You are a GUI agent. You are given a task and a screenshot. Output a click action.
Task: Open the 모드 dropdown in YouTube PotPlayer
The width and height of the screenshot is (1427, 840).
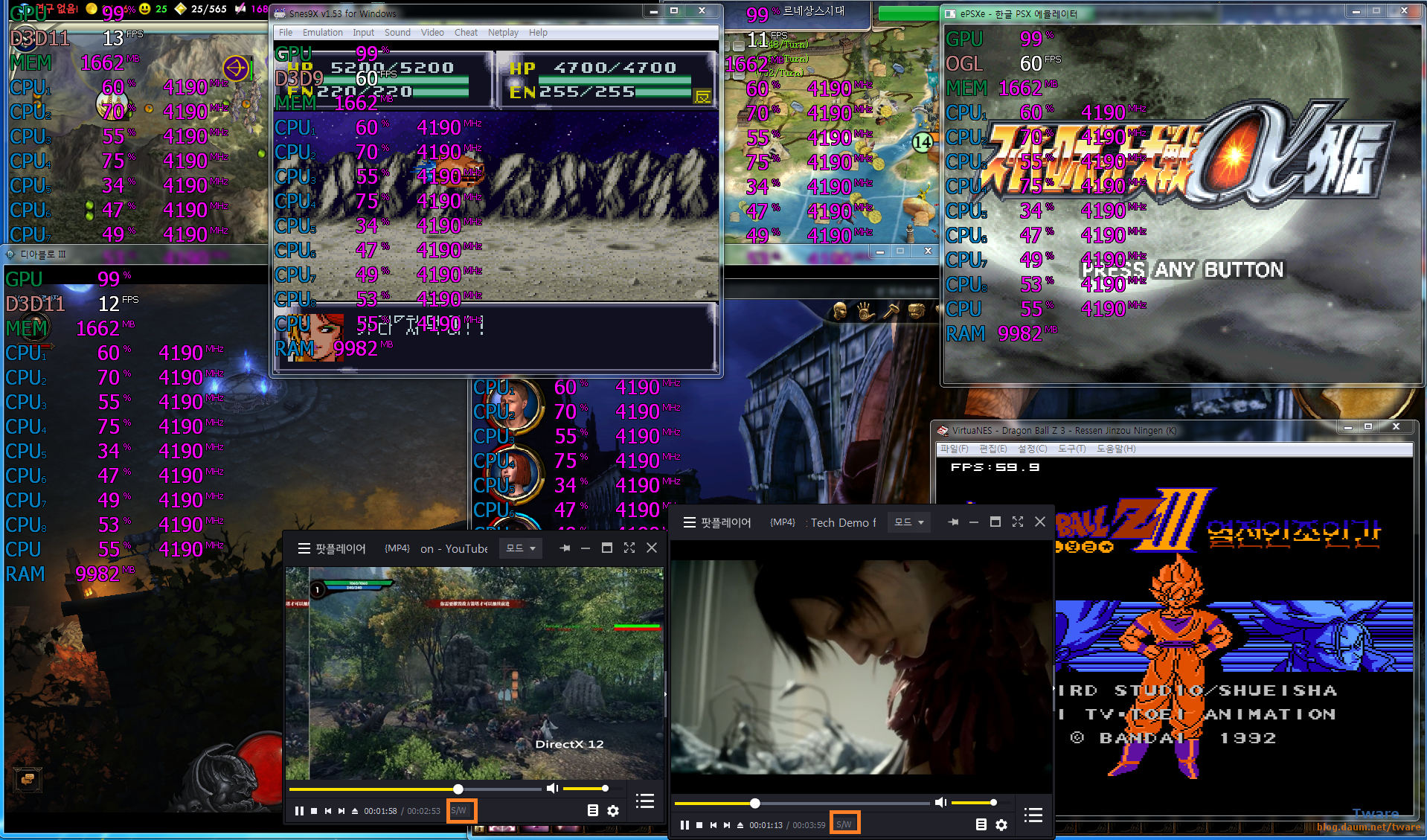[521, 548]
